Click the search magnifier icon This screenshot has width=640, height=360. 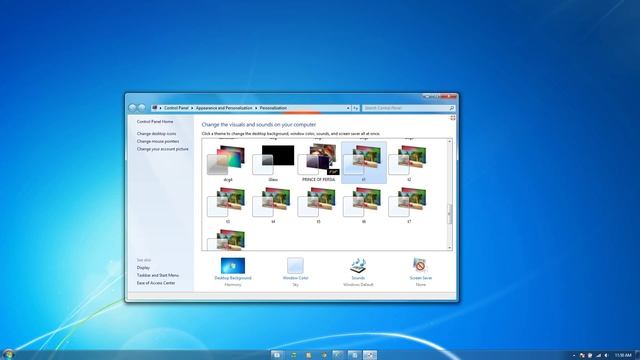[x=452, y=108]
